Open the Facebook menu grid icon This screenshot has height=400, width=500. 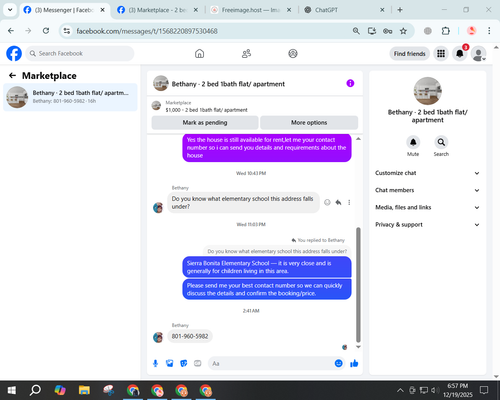pyautogui.click(x=441, y=53)
